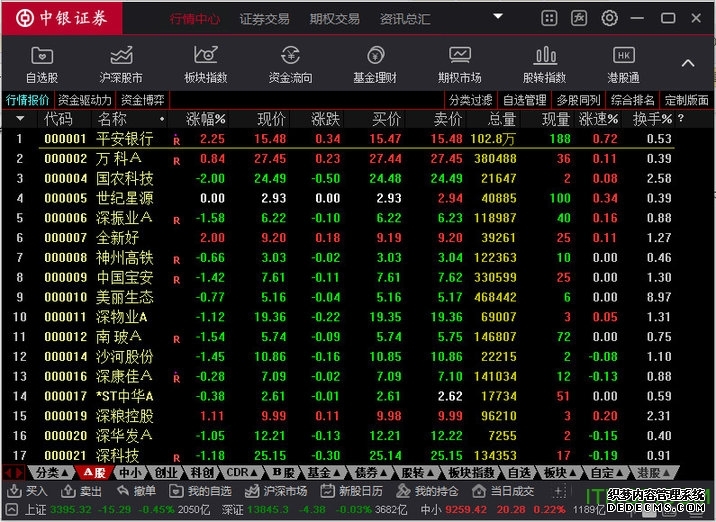Select the 自选 bottom tab
This screenshot has width=716, height=522.
pos(519,473)
